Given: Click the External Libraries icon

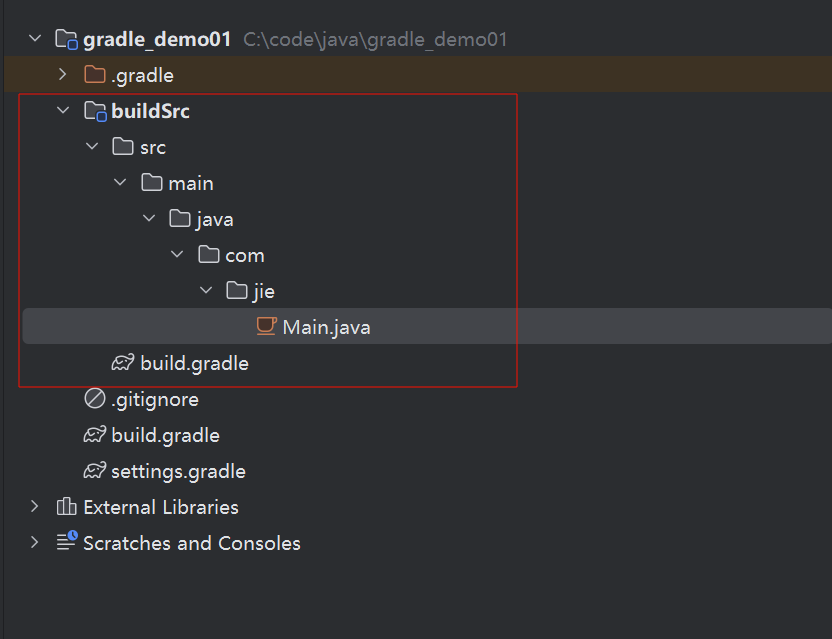Looking at the screenshot, I should tap(67, 507).
